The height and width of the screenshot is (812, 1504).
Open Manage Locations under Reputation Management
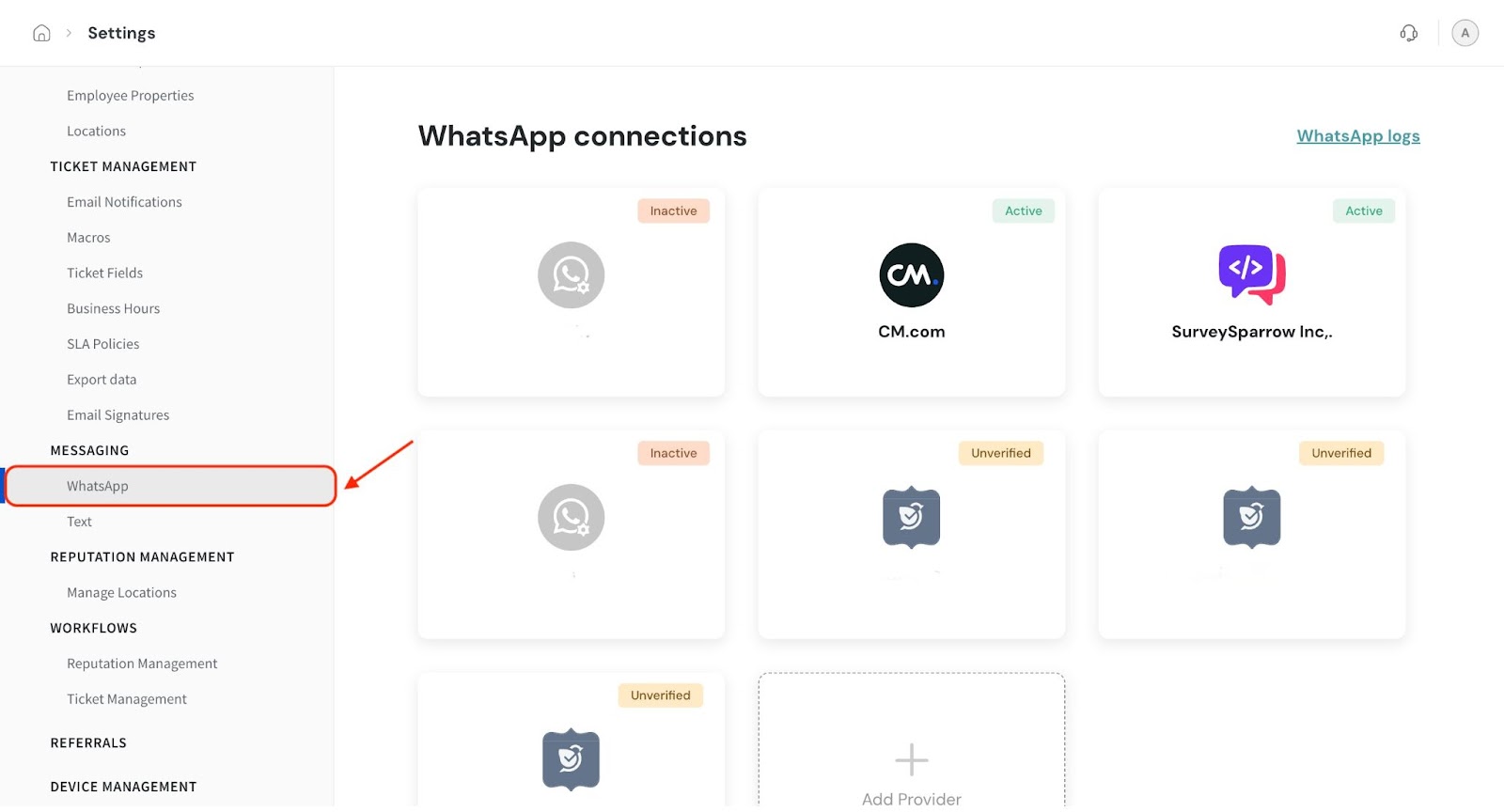point(121,593)
